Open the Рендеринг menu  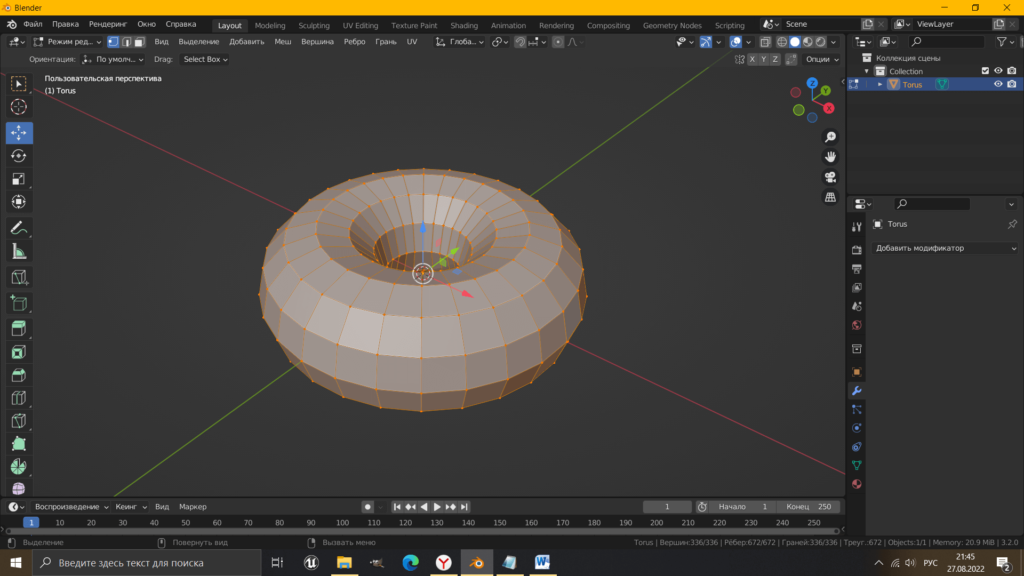tap(107, 24)
